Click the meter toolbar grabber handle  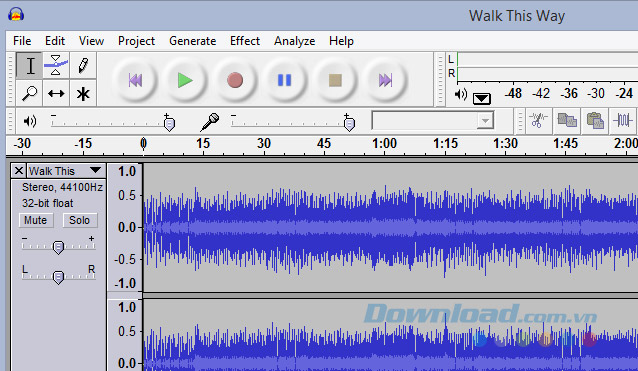tap(440, 79)
